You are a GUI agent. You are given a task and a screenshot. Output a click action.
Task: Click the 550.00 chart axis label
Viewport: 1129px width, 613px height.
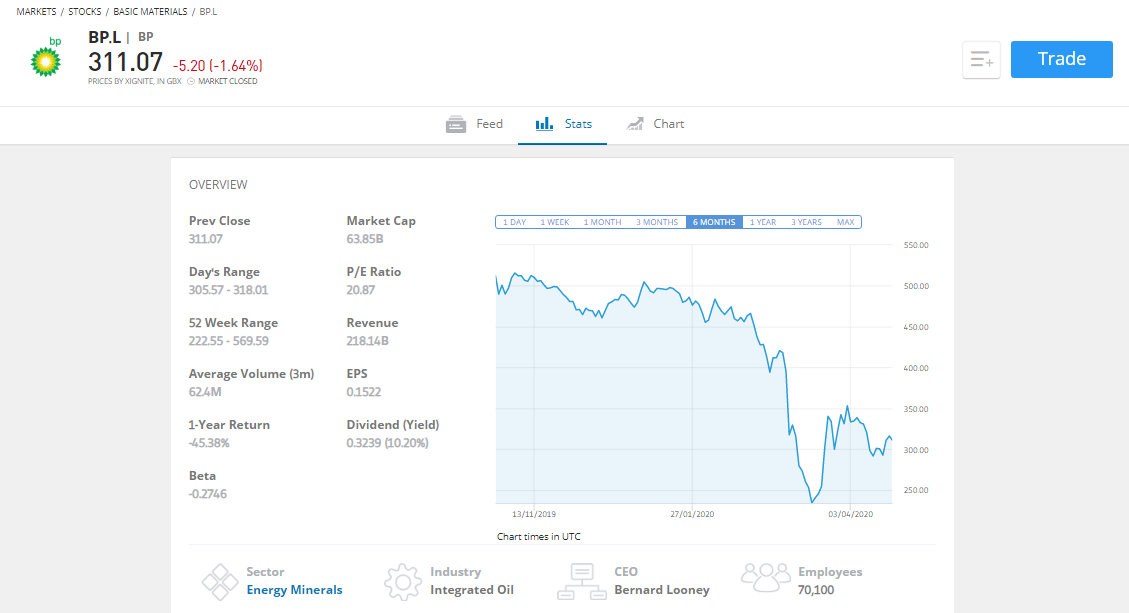[x=916, y=246]
